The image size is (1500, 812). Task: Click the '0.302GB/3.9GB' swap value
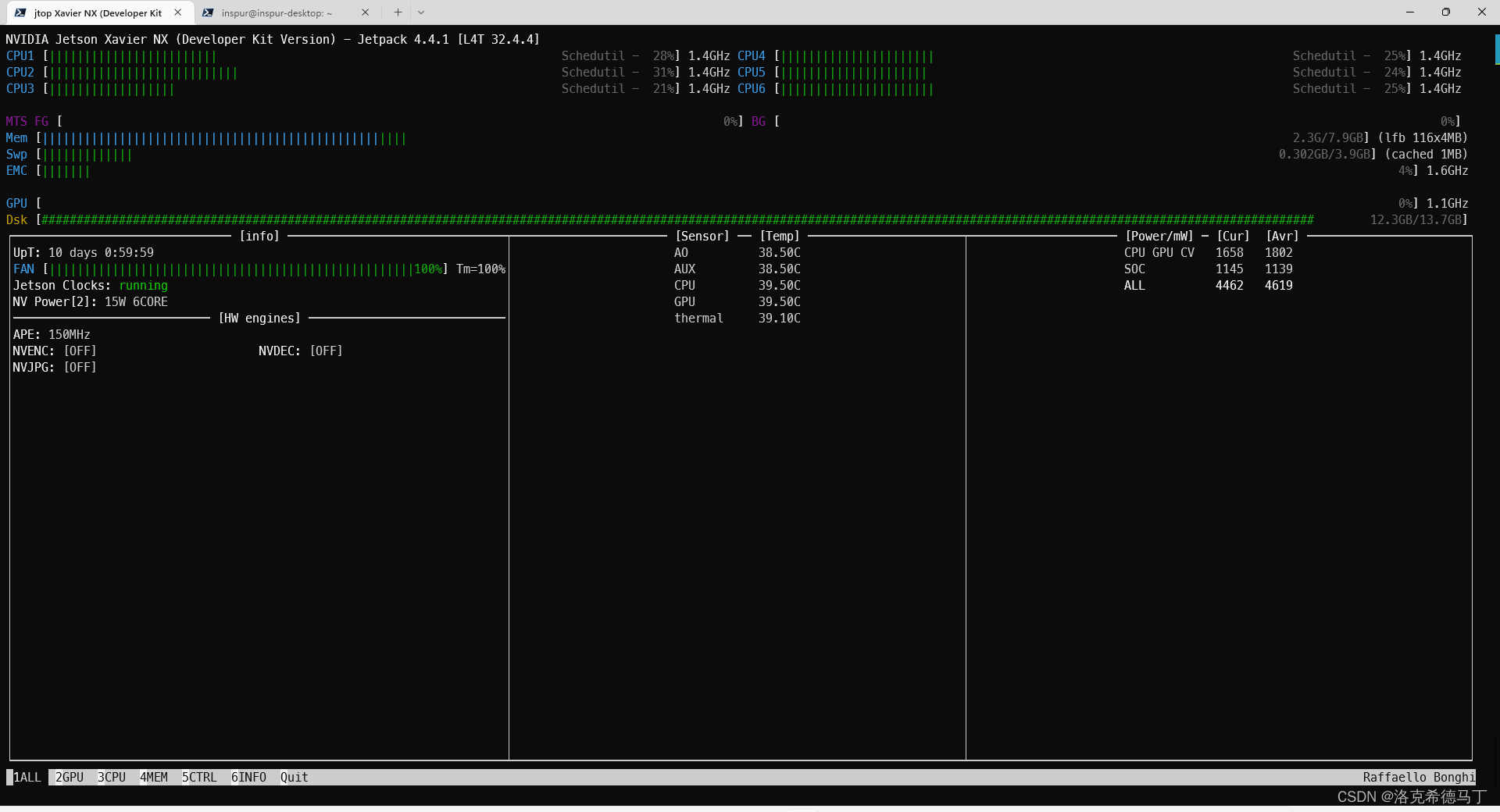click(x=1324, y=155)
